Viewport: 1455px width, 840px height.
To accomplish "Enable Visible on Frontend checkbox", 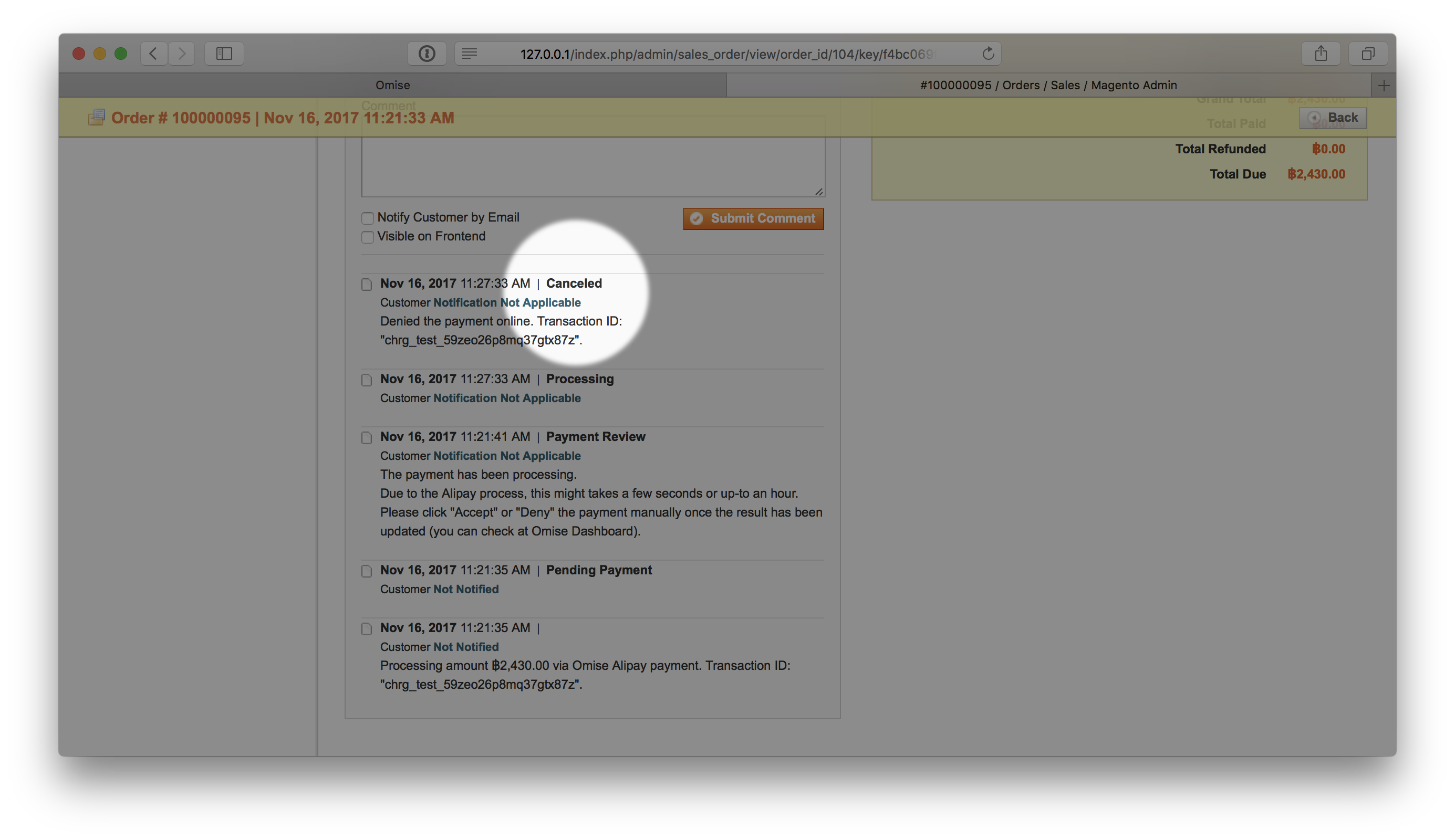I will [368, 237].
